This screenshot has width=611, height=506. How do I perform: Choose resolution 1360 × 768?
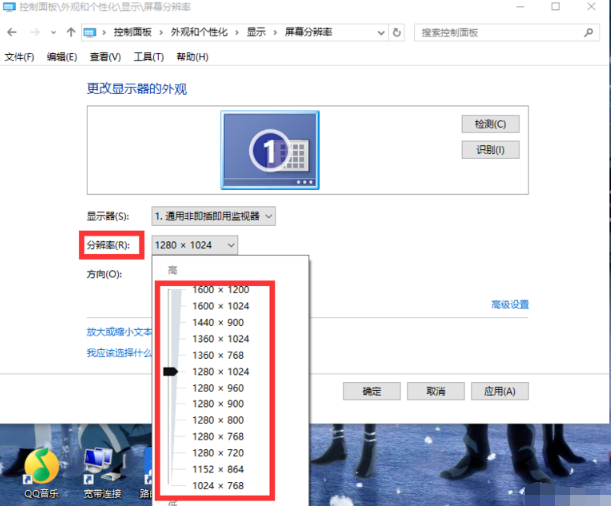(x=218, y=355)
